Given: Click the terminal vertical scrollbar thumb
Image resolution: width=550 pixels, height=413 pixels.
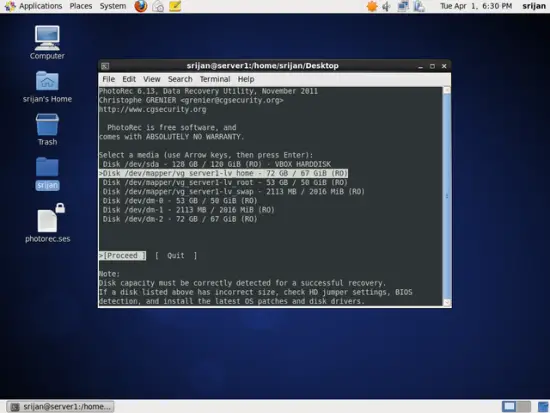Looking at the screenshot, I should 447,196.
